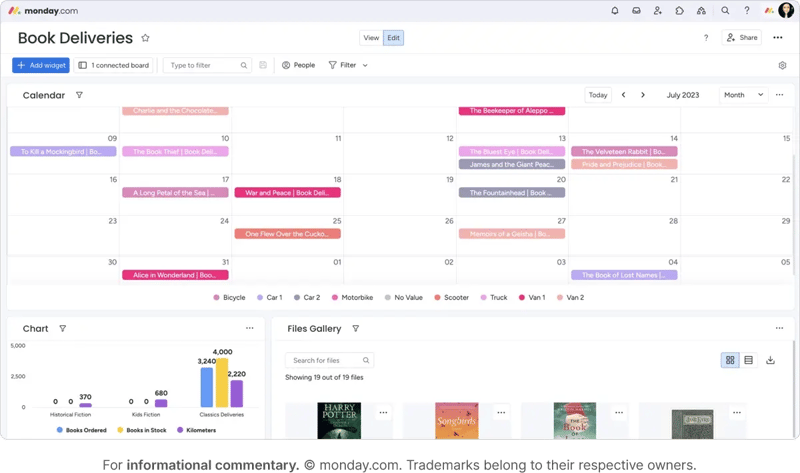800x473 pixels.
Task: Switch files to list view
Action: pos(748,360)
